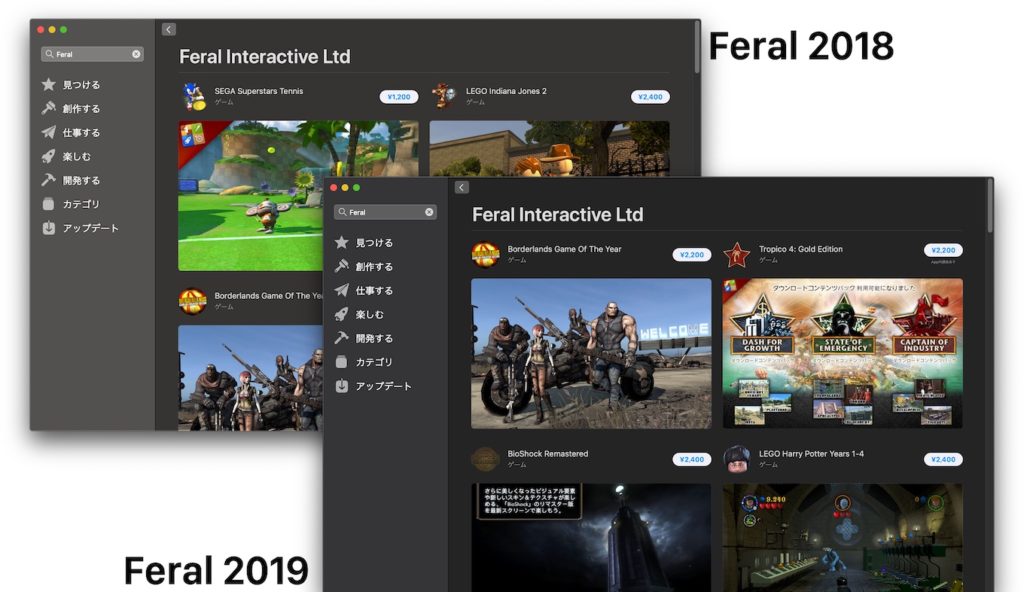1024x592 pixels.
Task: Open BioShock Remastered from its app icon
Action: point(487,458)
